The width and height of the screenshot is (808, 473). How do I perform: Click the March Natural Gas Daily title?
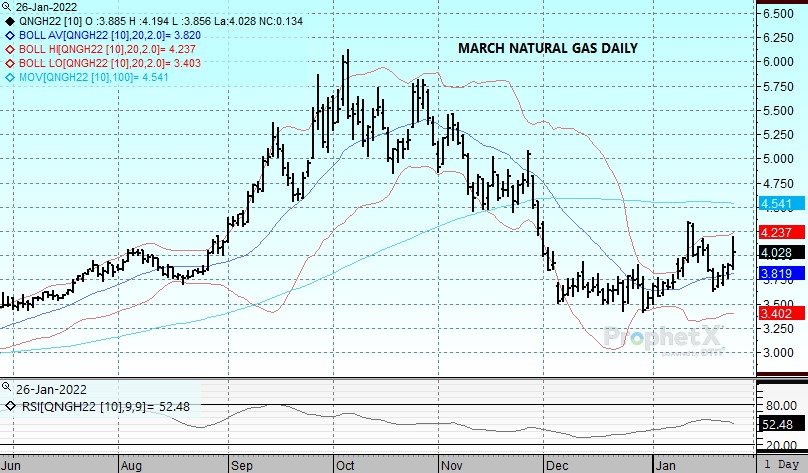pyautogui.click(x=547, y=48)
